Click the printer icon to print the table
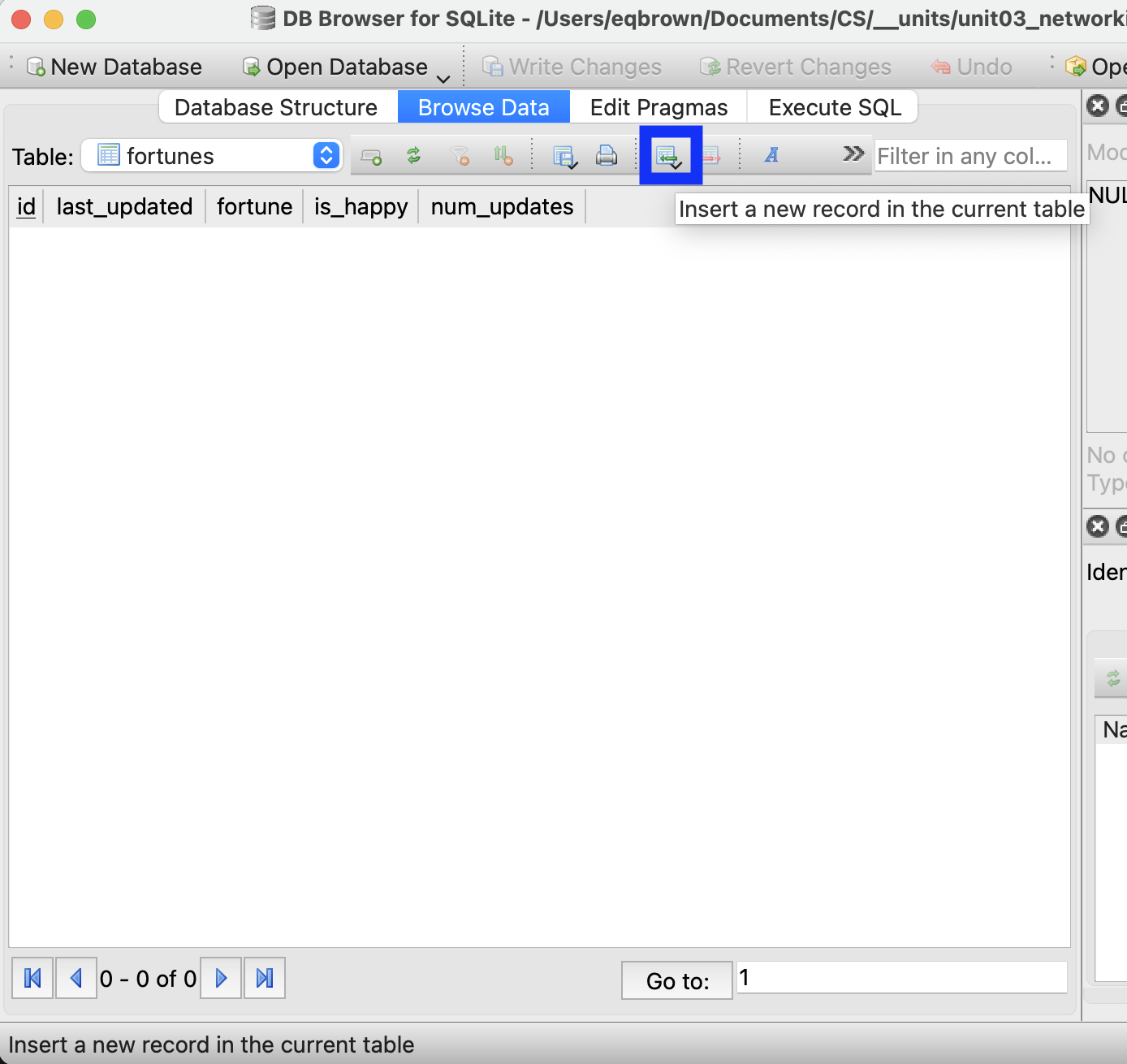 [x=607, y=155]
